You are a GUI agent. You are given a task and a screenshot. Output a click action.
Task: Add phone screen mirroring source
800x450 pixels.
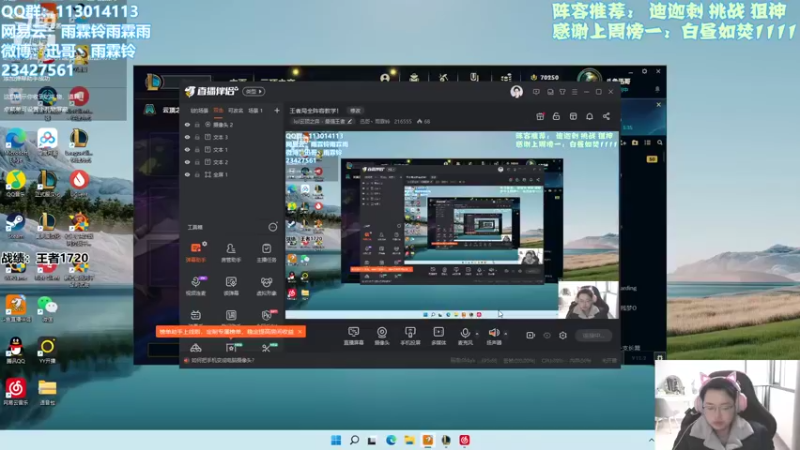[x=410, y=336]
